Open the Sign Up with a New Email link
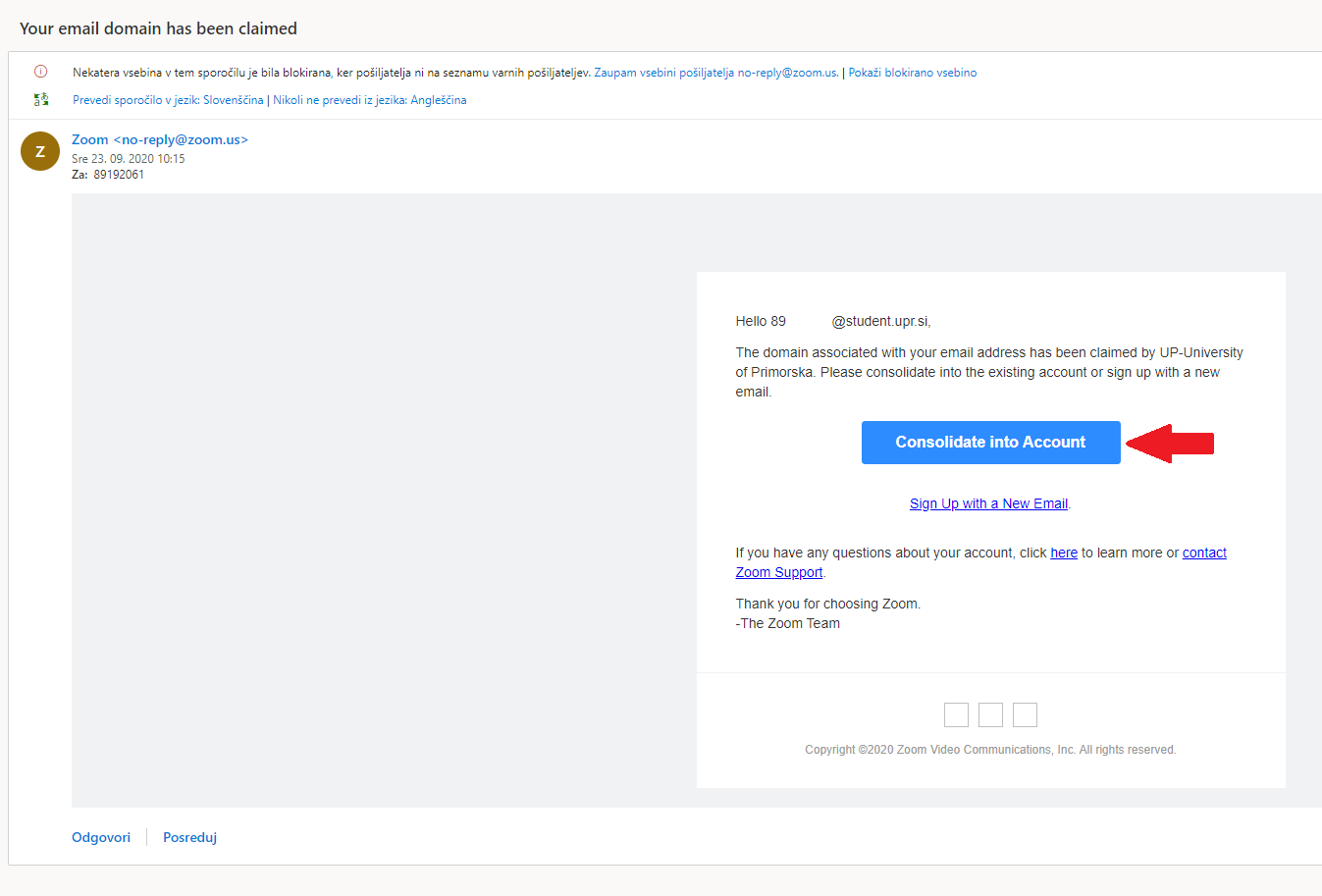Screen dimensions: 1322x896 coord(988,503)
